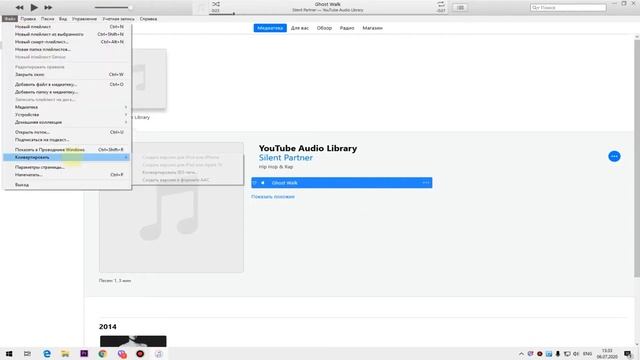Screen dimensions: 640x360
Task: Choose Закрыть окно menu item
Action: tap(67, 74)
